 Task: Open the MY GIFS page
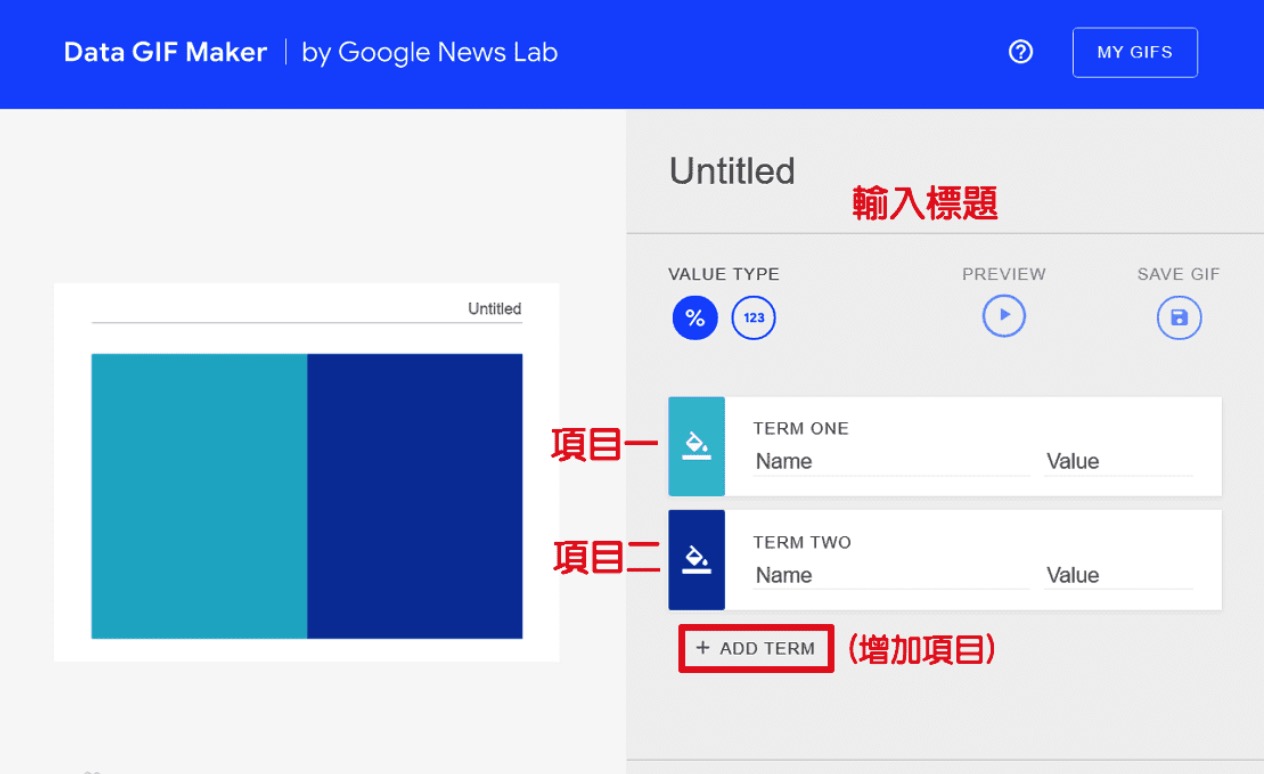1134,52
